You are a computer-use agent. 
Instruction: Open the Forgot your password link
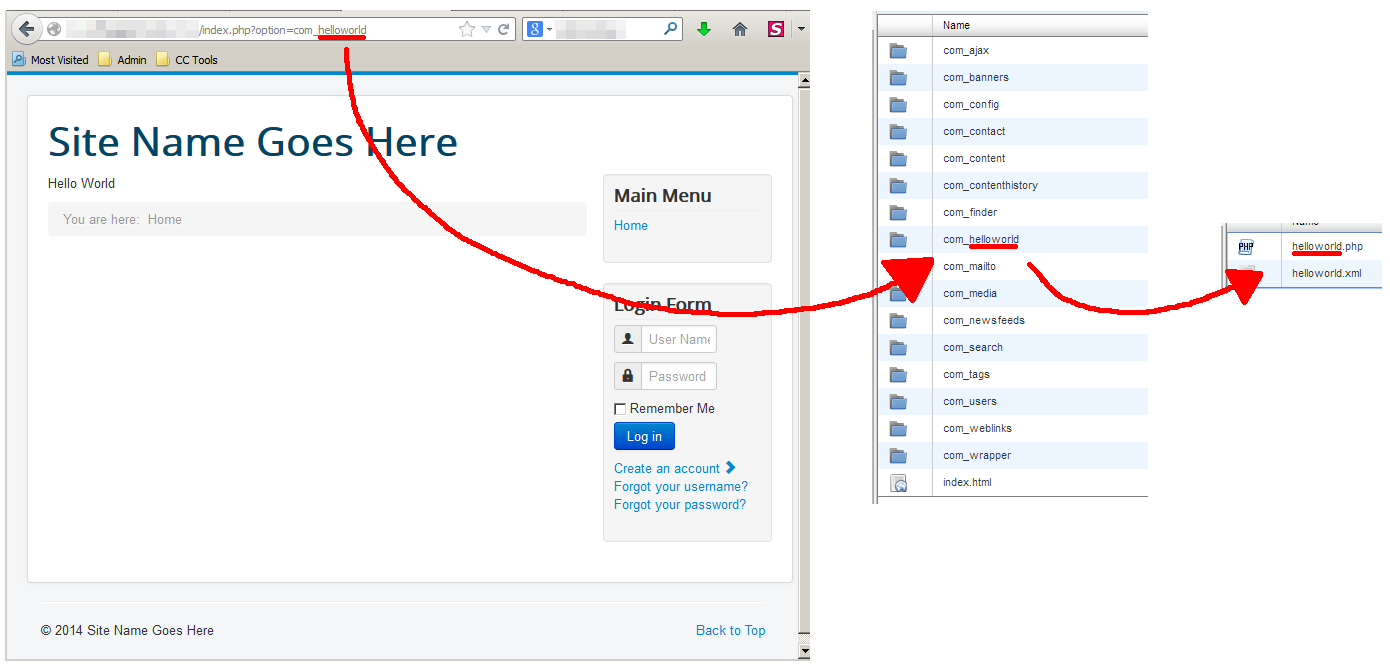click(x=680, y=504)
